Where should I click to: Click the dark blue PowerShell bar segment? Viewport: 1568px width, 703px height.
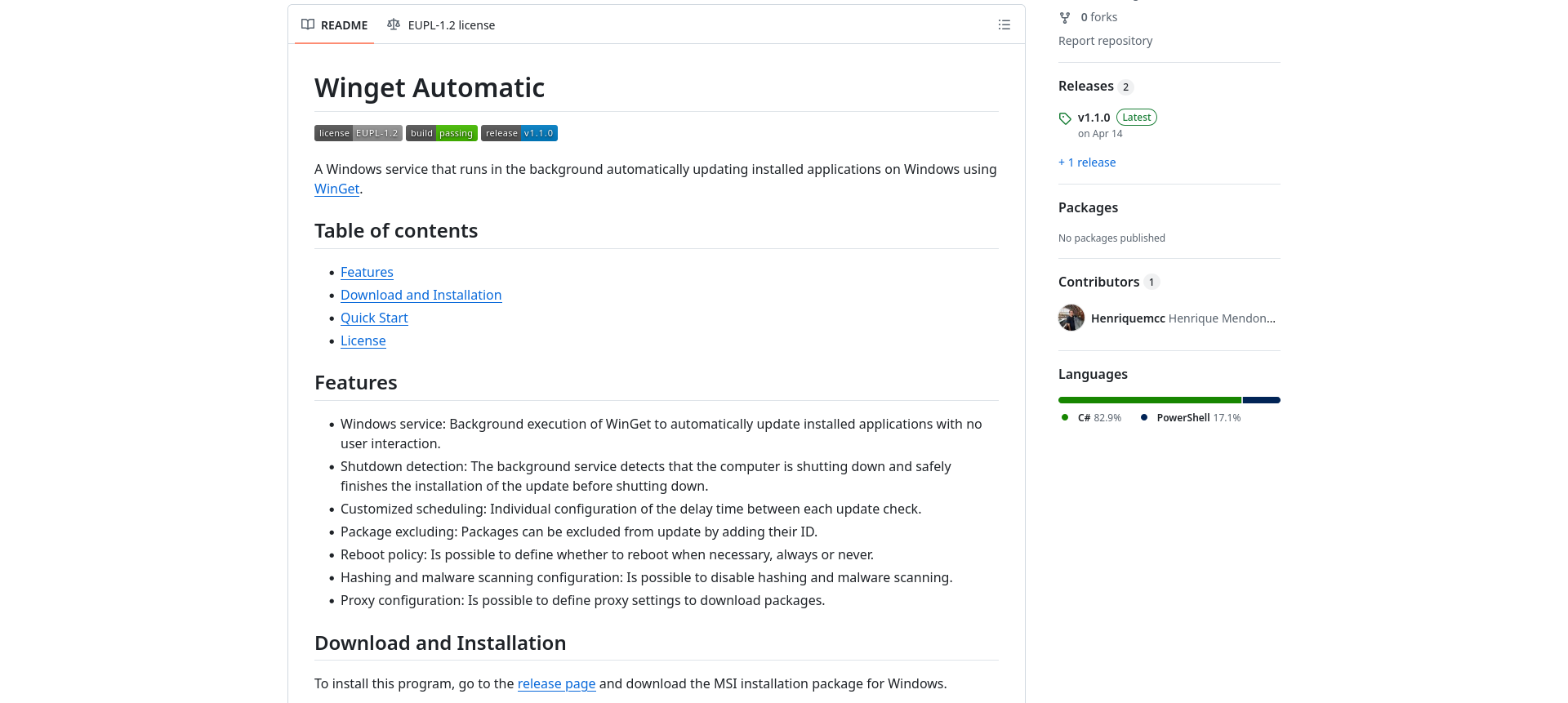[1262, 400]
